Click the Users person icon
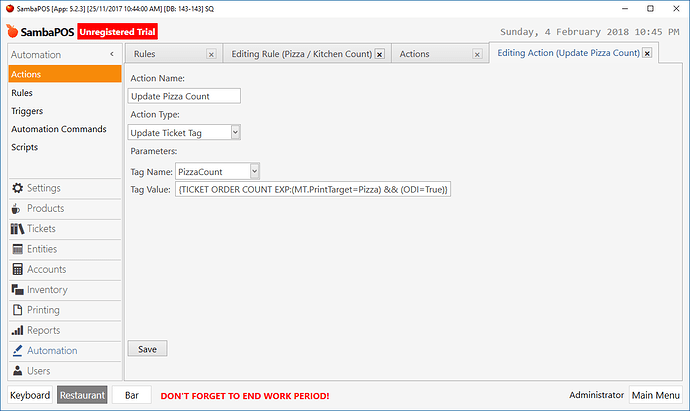Image resolution: width=690 pixels, height=411 pixels. point(18,371)
